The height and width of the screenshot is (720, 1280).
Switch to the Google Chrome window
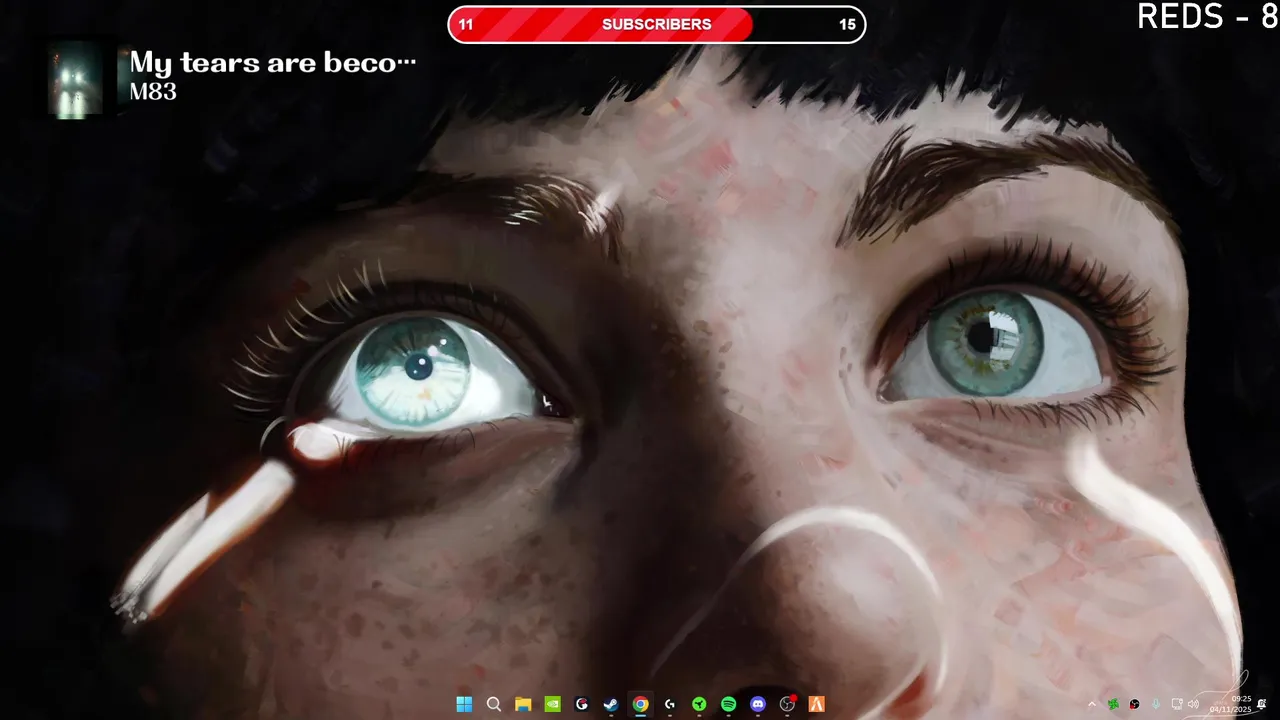click(x=640, y=704)
